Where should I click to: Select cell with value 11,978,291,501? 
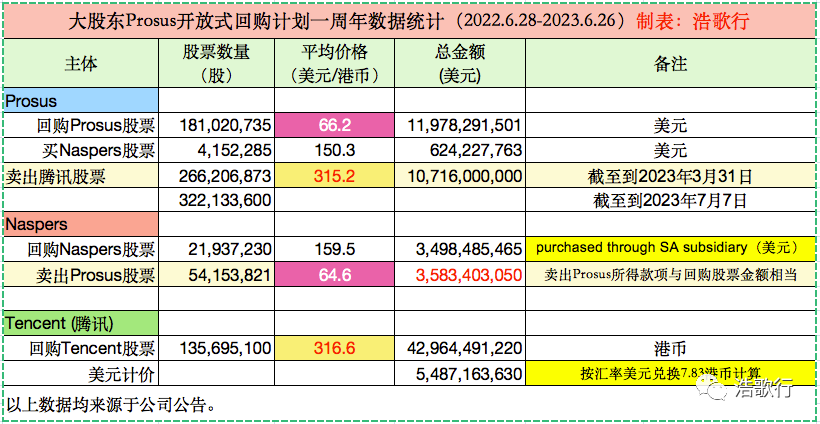[x=460, y=125]
